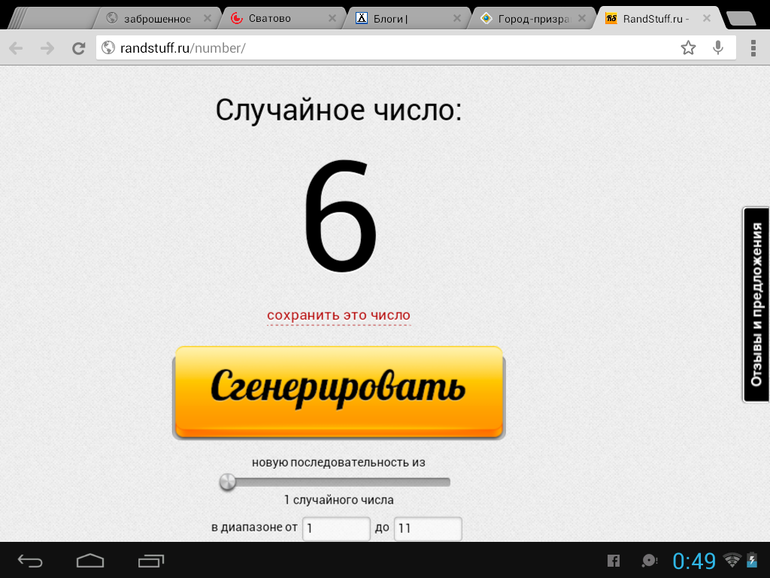Screen dimensions: 770x578
Task: Click the number count slider handle
Action: 228,482
